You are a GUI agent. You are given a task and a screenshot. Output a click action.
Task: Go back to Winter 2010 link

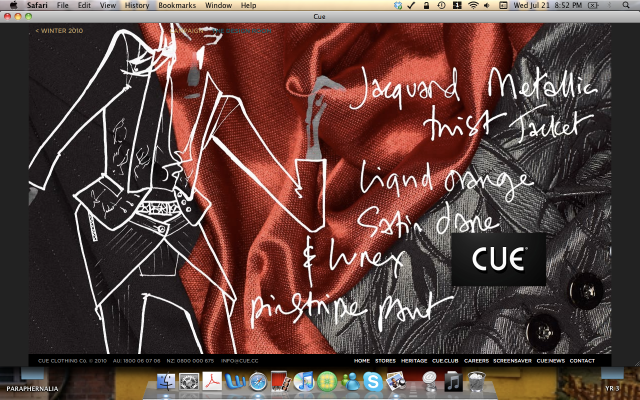[59, 31]
